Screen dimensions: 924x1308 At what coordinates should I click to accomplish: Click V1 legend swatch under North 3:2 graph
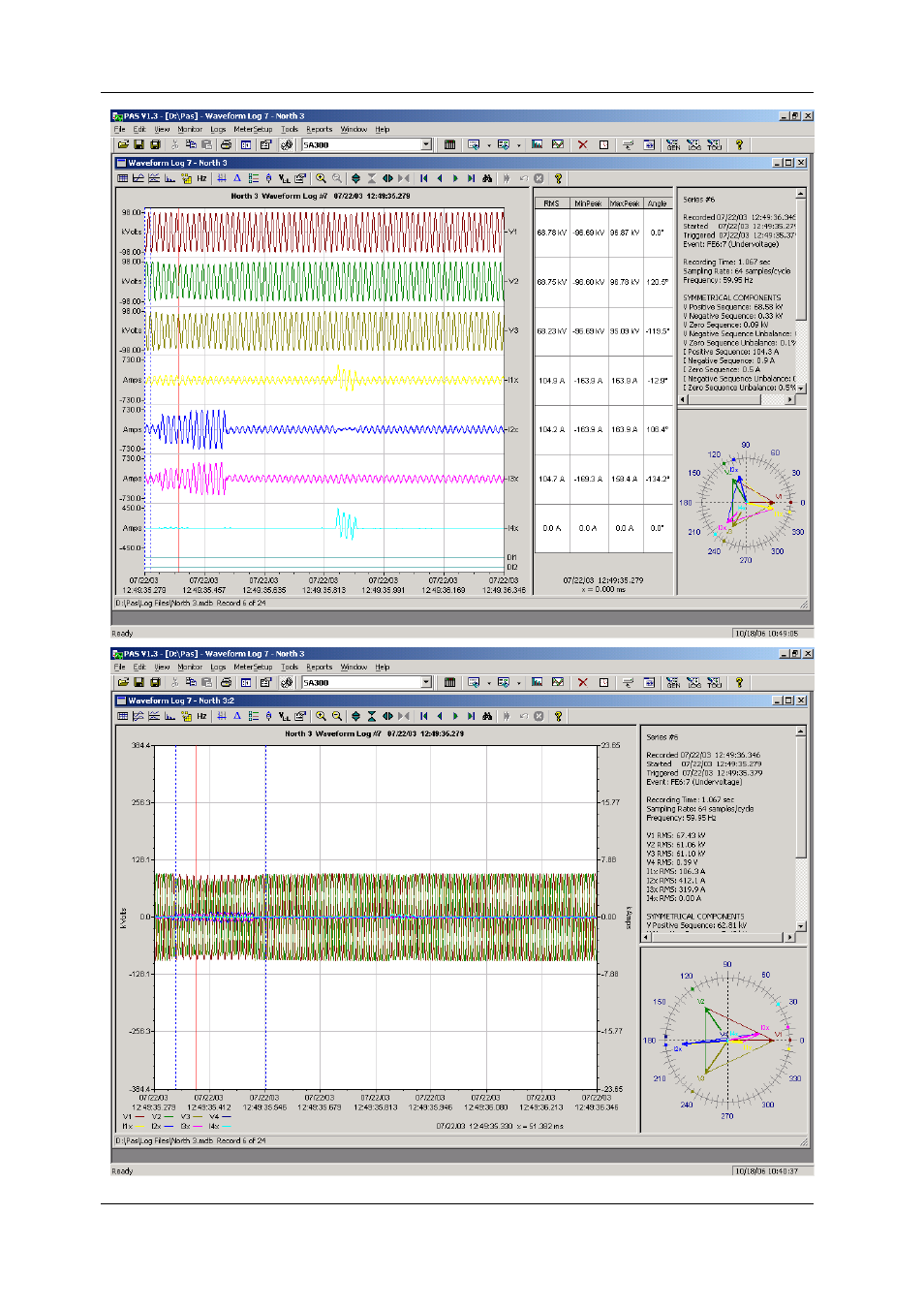coord(140,1117)
